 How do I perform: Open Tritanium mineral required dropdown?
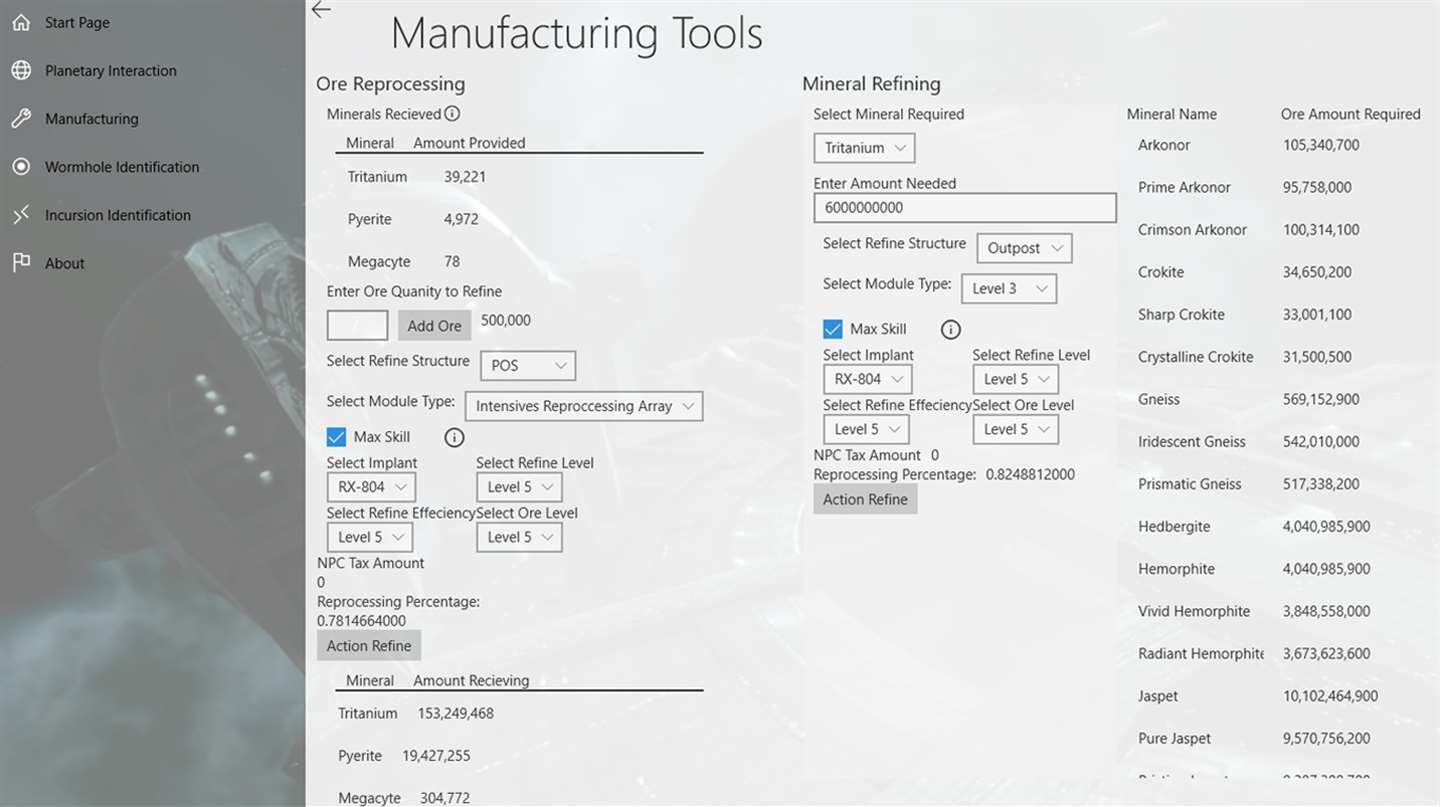tap(864, 148)
